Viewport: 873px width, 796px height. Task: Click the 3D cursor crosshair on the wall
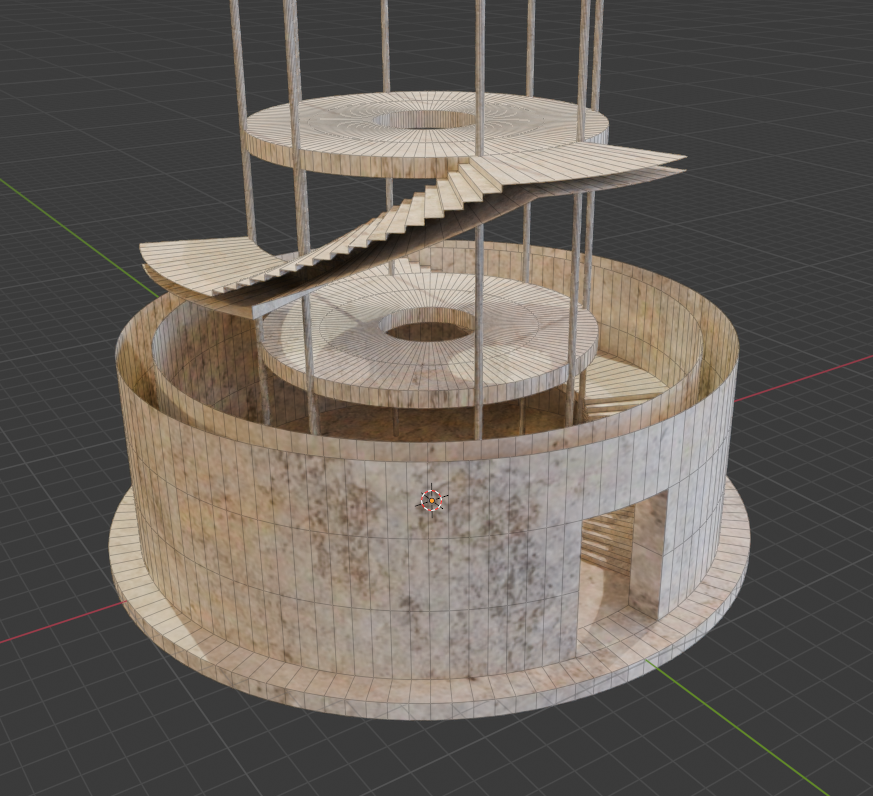tap(431, 501)
